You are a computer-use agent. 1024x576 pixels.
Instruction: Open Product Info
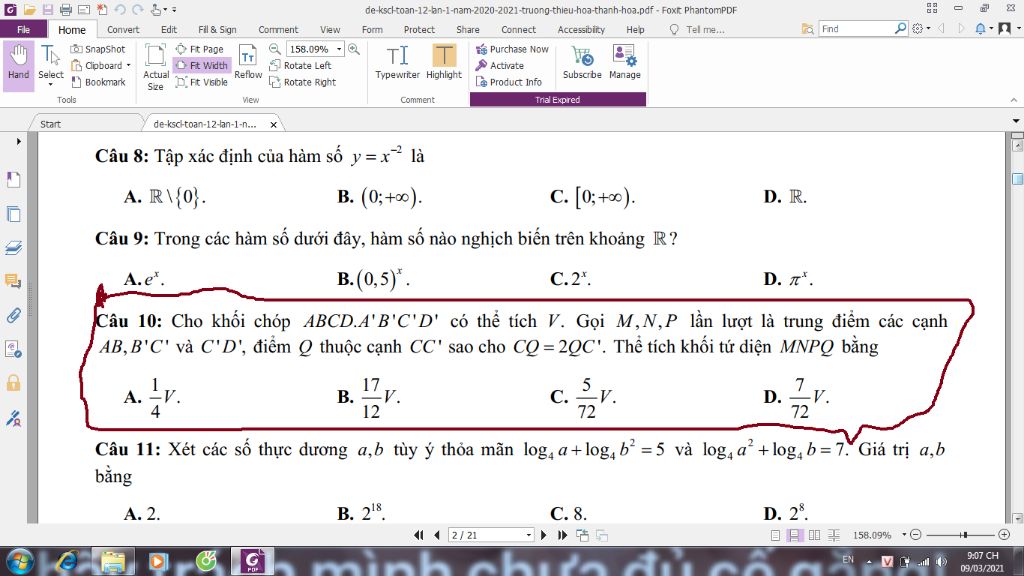point(509,82)
